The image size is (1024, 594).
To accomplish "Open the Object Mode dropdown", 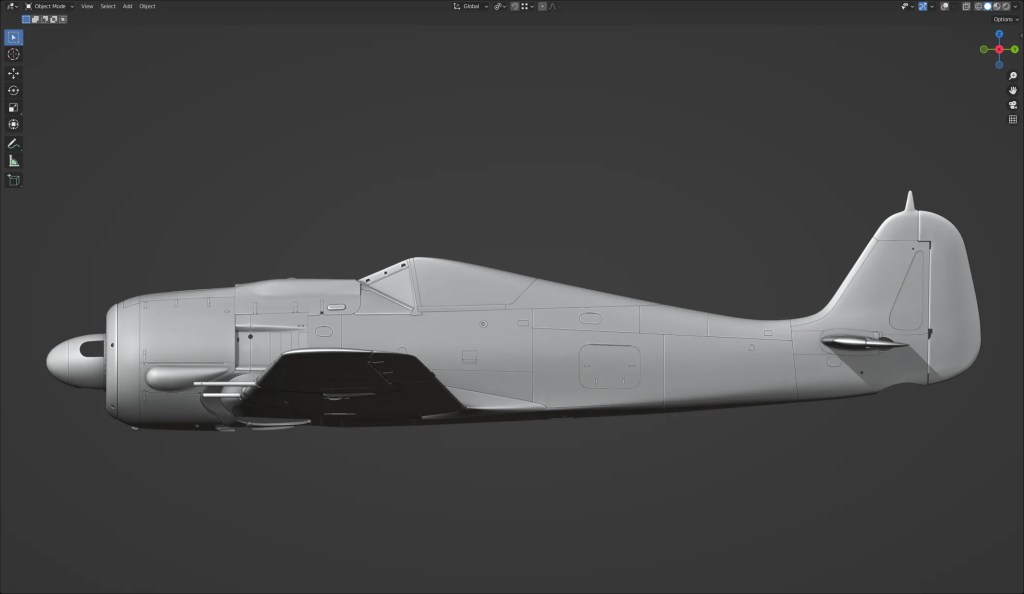I will (50, 6).
